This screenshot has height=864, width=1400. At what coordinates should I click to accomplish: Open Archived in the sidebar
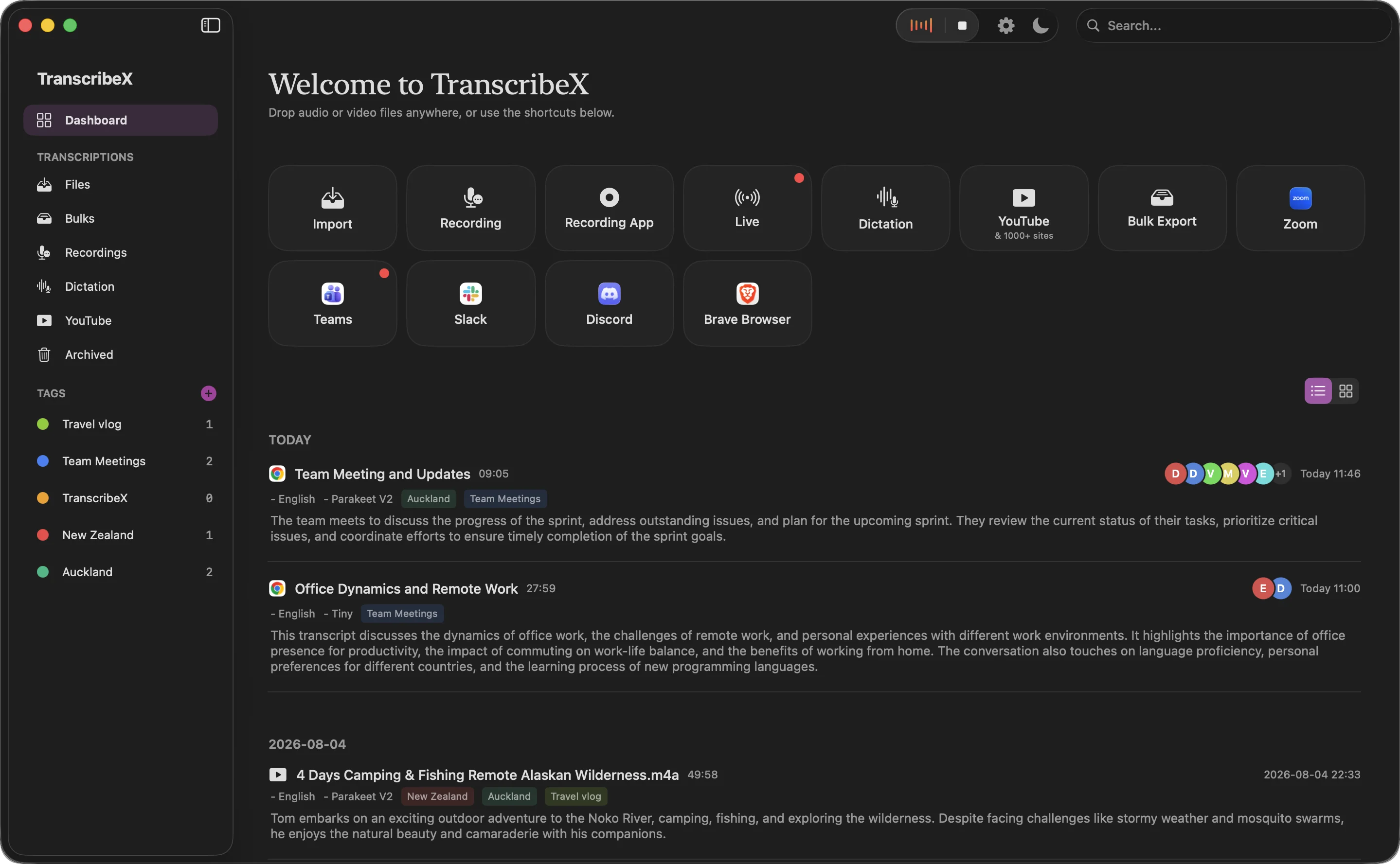(120, 354)
